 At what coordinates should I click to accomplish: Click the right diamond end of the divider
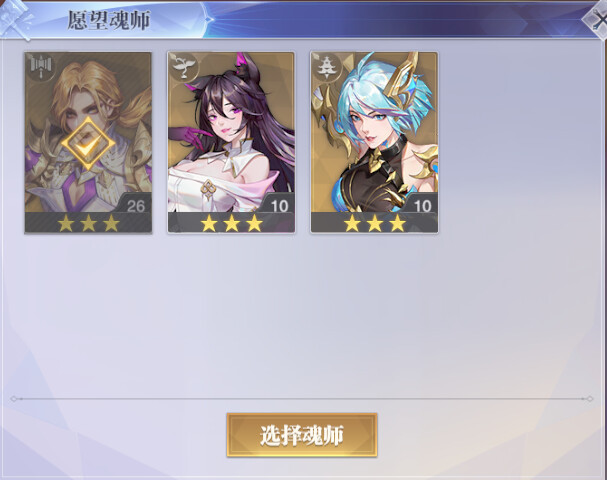coord(590,398)
